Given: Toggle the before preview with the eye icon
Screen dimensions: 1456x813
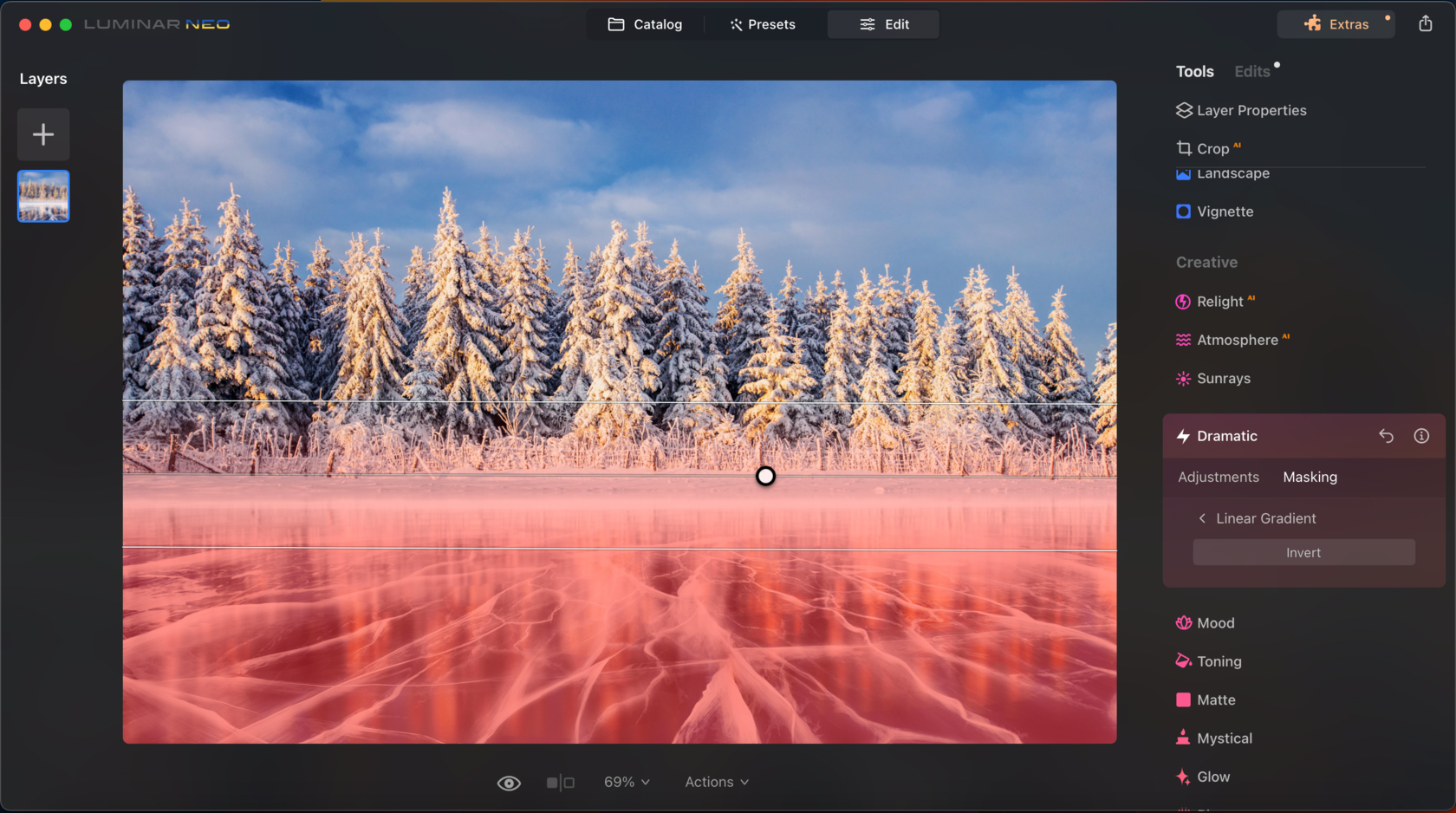Looking at the screenshot, I should [509, 782].
